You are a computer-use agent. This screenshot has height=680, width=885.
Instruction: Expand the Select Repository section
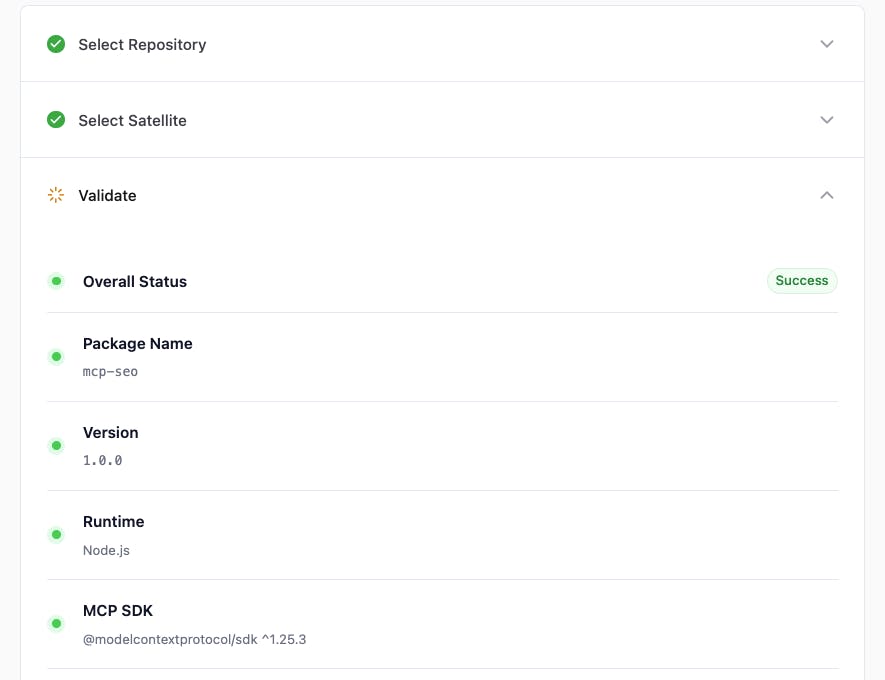pos(827,44)
